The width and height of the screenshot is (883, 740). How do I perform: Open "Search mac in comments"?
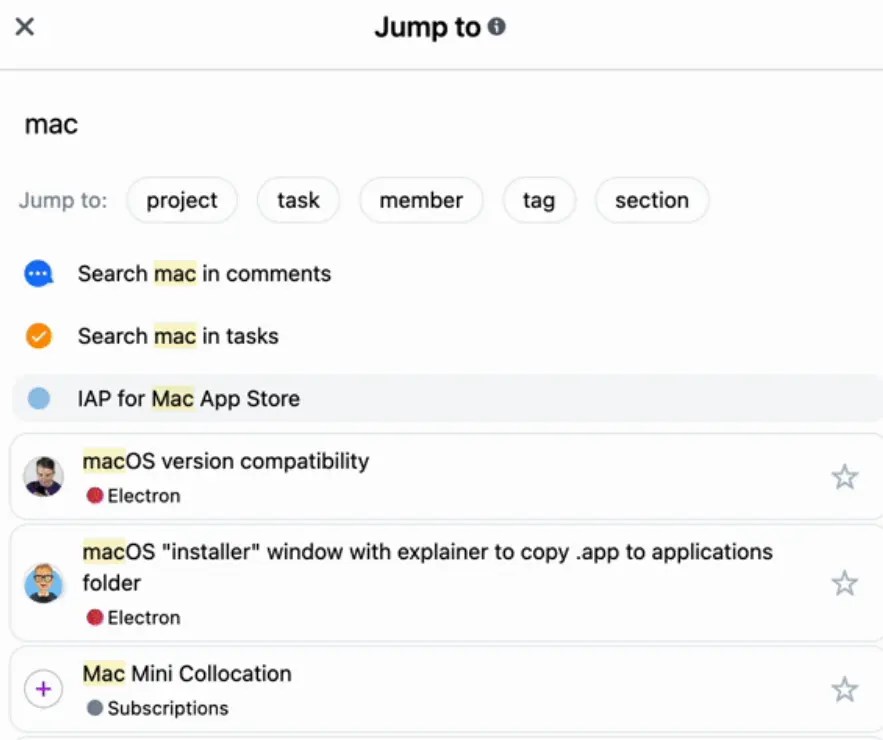pos(204,273)
